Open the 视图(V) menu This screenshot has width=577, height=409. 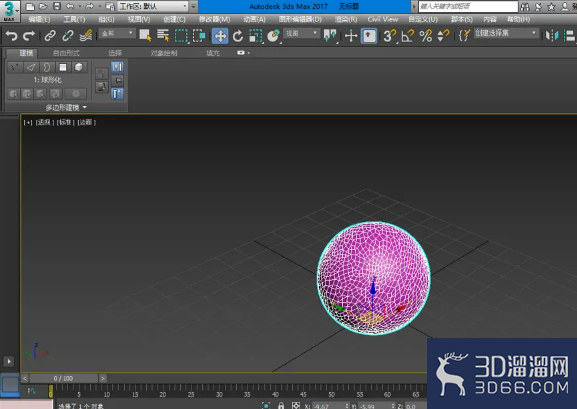click(x=139, y=20)
